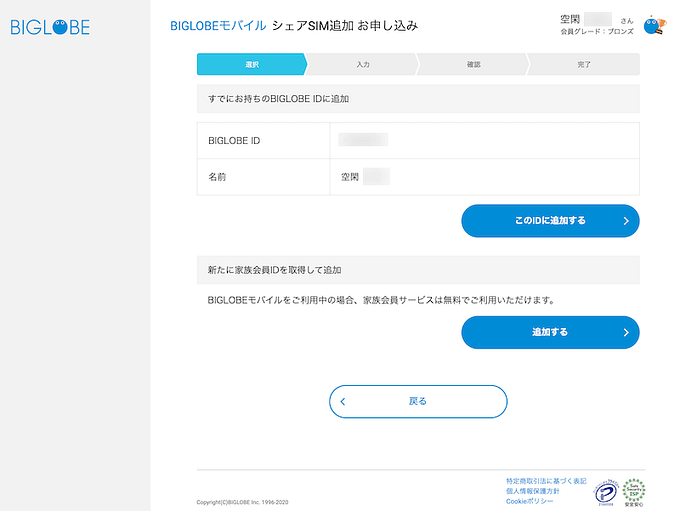Open 個人情報保護方針 link
This screenshot has height=511, width=680.
(532, 491)
